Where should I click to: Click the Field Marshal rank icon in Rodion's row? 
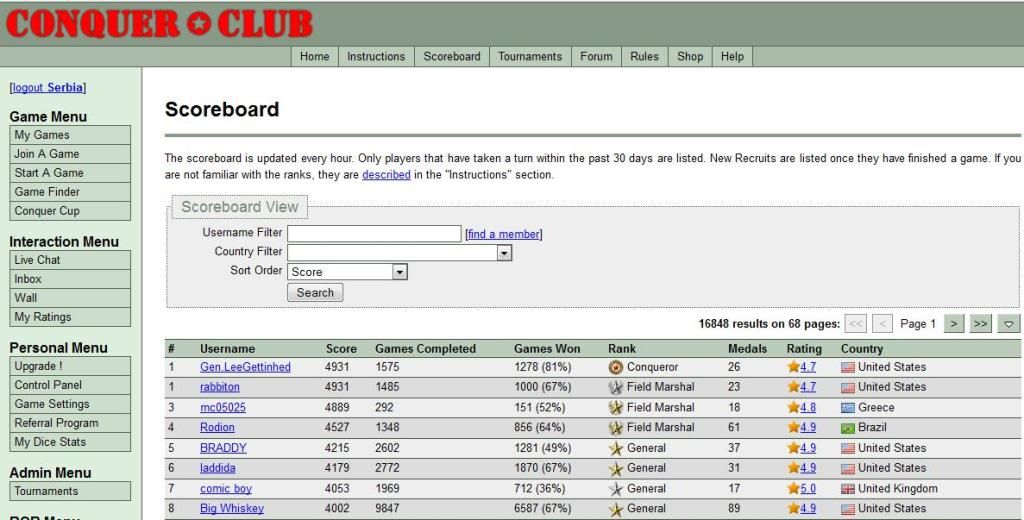(x=615, y=428)
